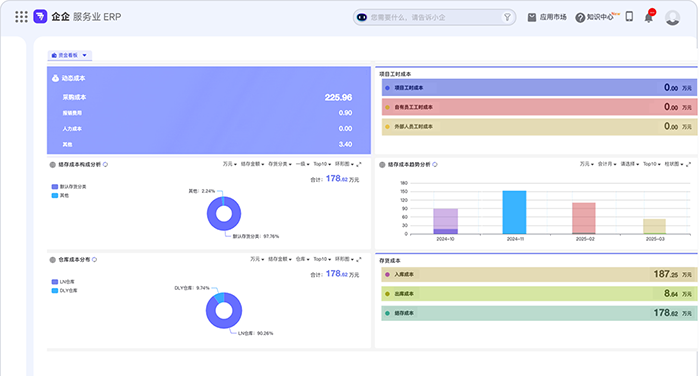Expand 结存成本构成分析 chart to fullscreen
Screen dimensions: 700x376
coord(358,164)
